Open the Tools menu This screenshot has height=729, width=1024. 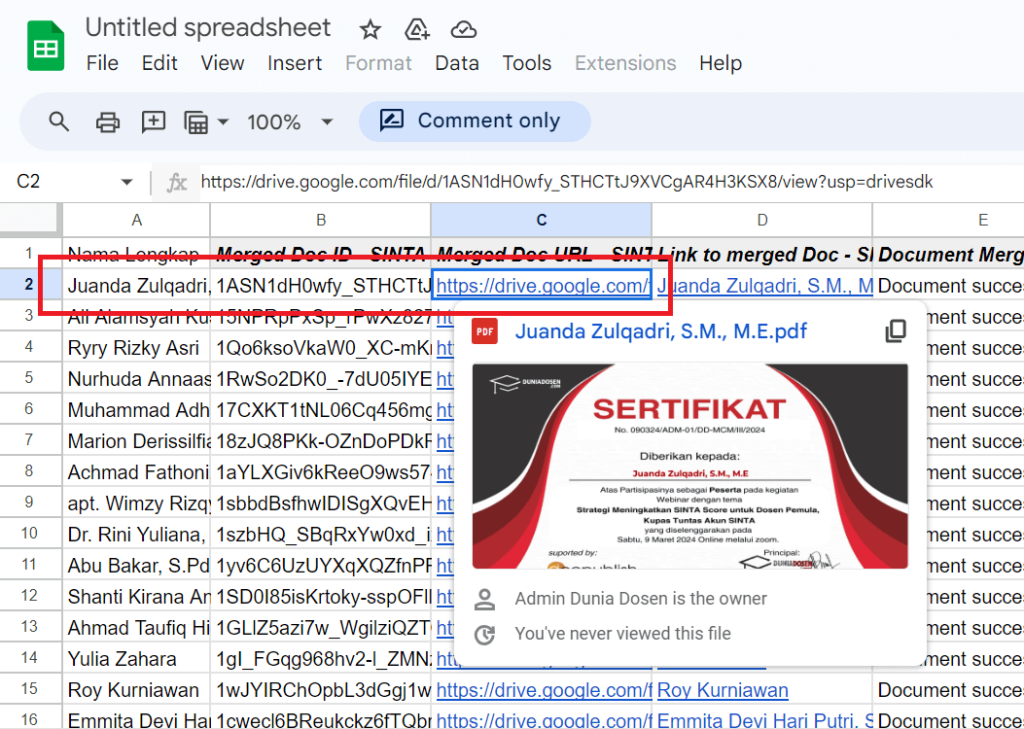coord(527,63)
